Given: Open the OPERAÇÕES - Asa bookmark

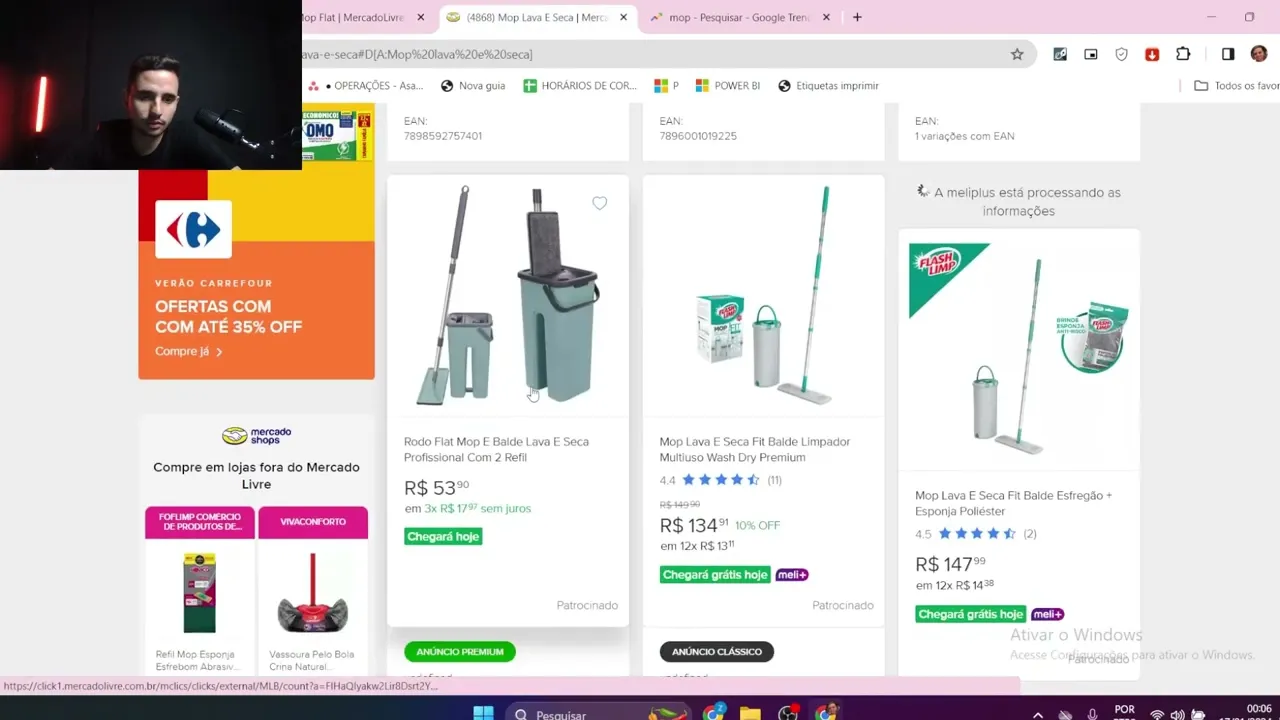Looking at the screenshot, I should (x=366, y=86).
